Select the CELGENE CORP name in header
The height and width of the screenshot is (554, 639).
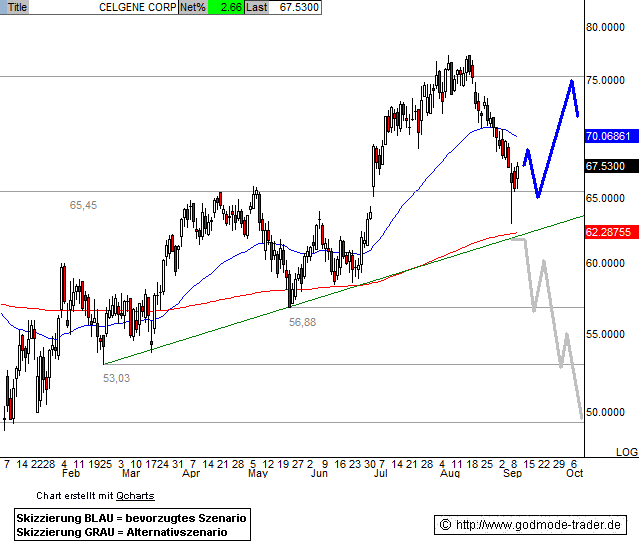(x=136, y=7)
